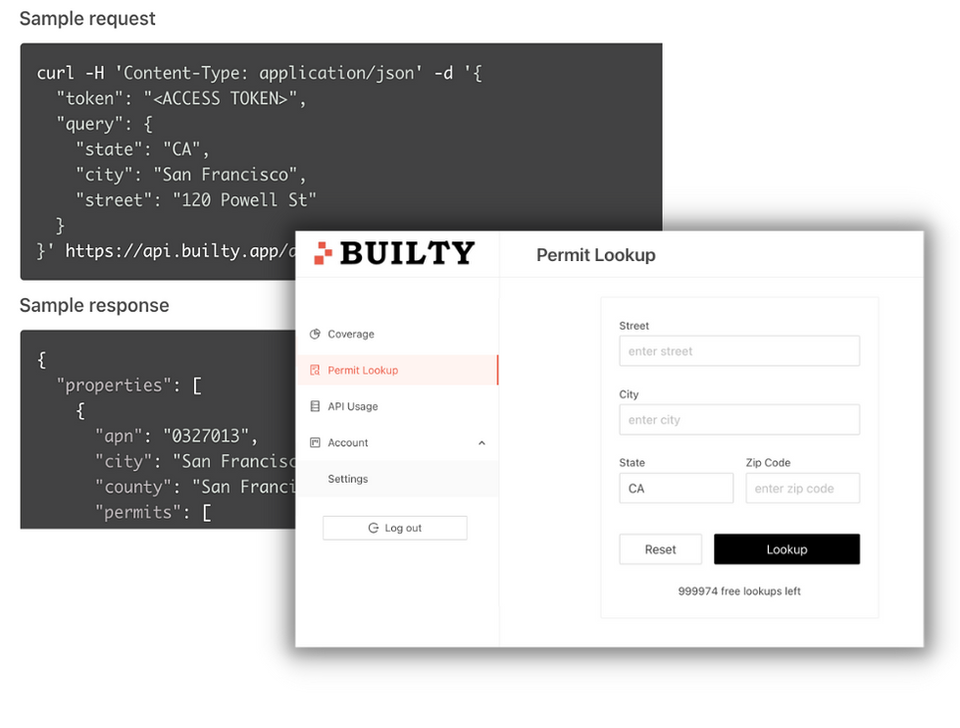Click the Permit Lookup page heading

click(x=596, y=255)
